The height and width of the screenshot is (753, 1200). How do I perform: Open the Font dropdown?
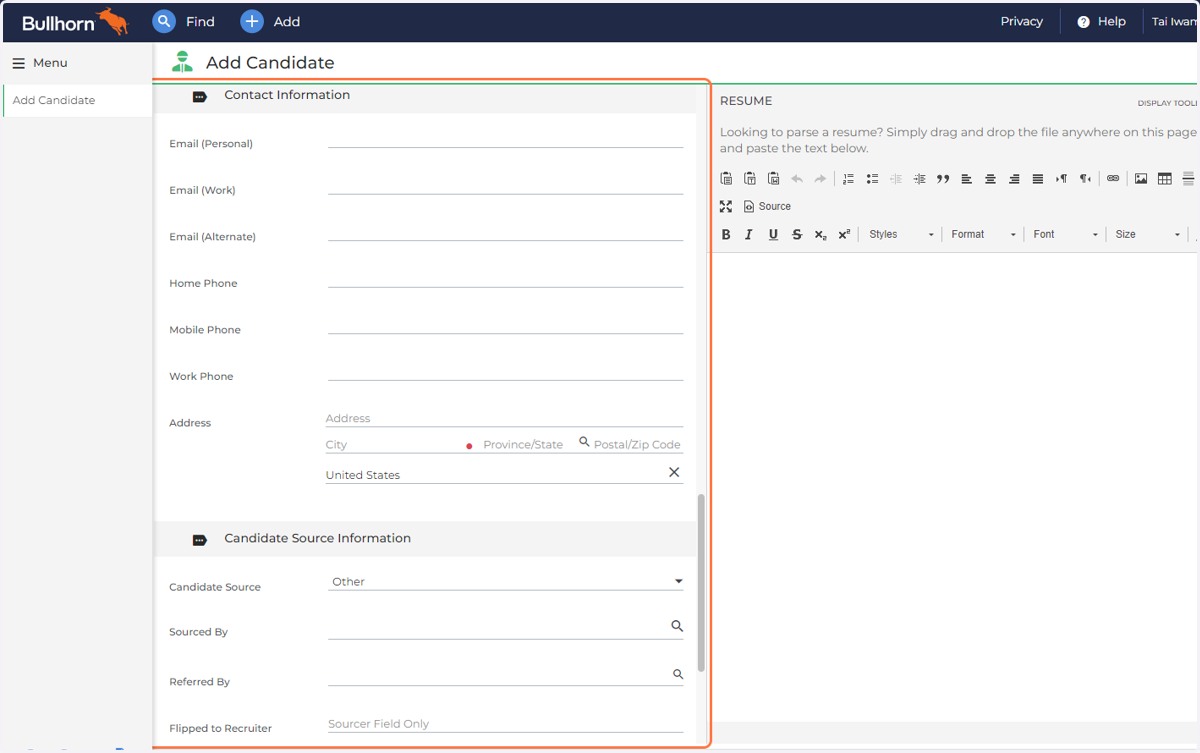coord(1065,234)
